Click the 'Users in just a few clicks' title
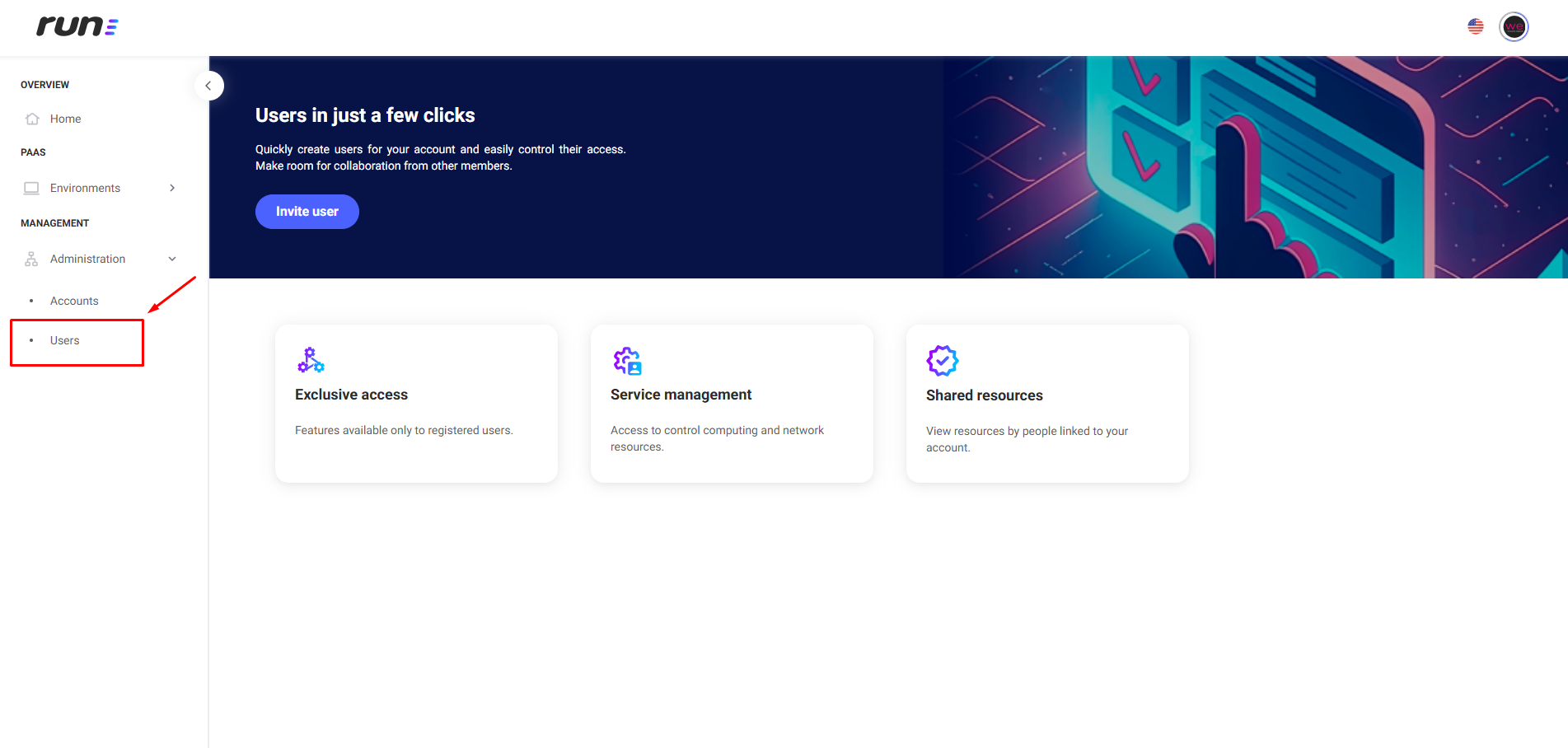The width and height of the screenshot is (1568, 748). [x=365, y=115]
